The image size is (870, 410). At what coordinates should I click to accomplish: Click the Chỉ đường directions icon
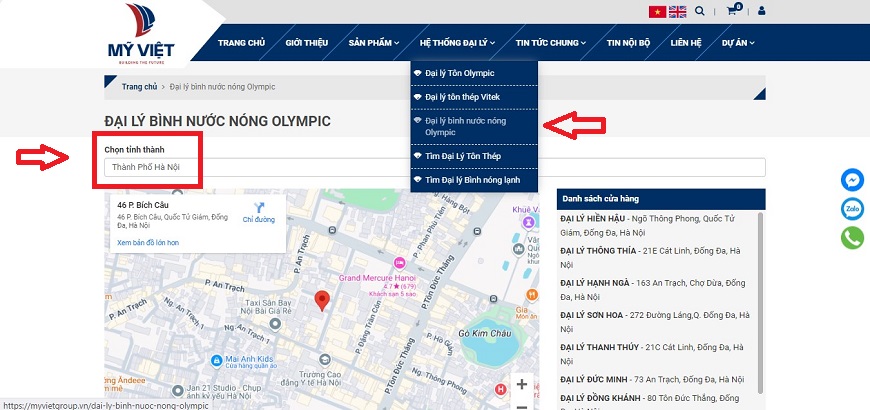point(259,207)
